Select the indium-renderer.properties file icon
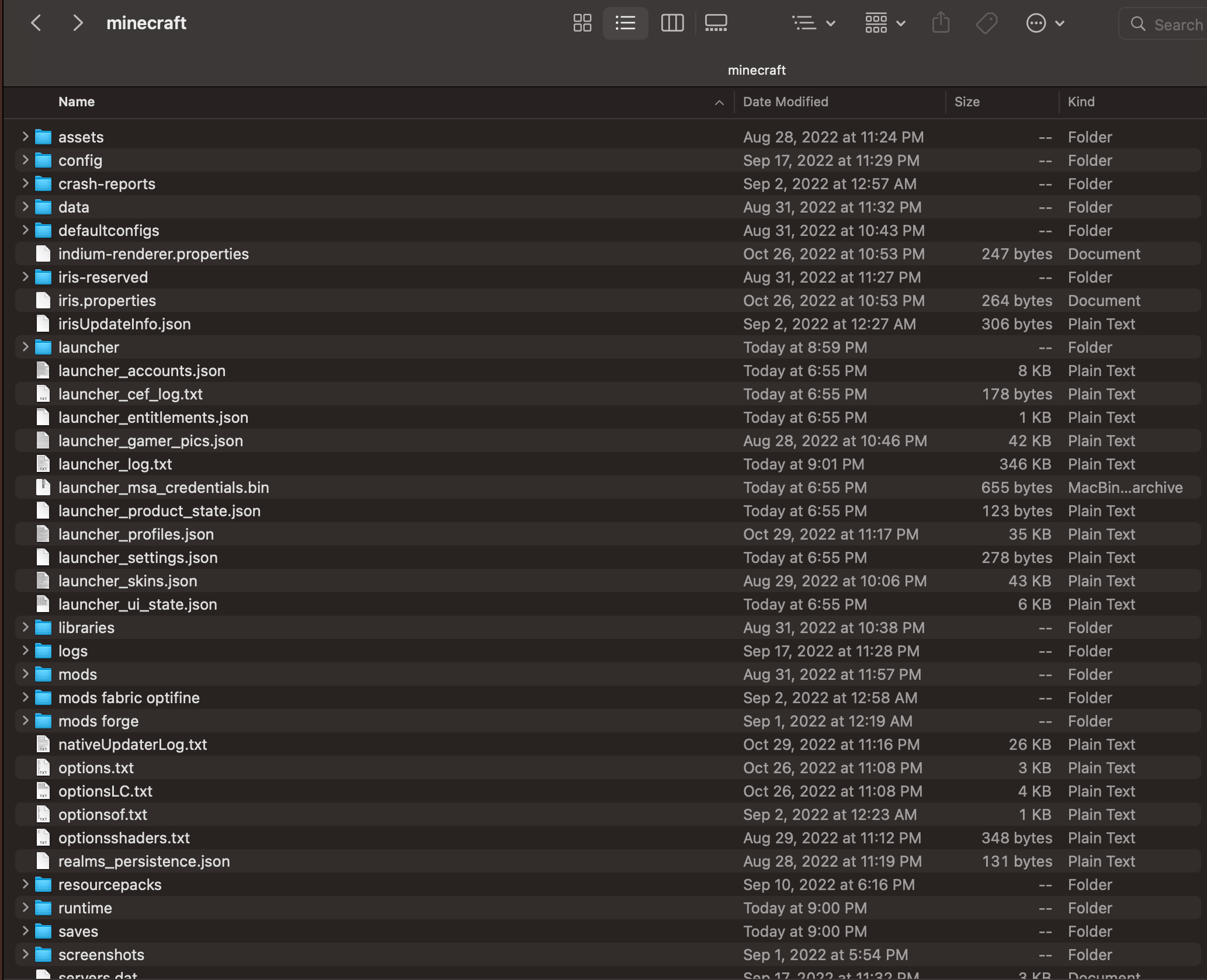This screenshot has width=1207, height=980. (43, 254)
